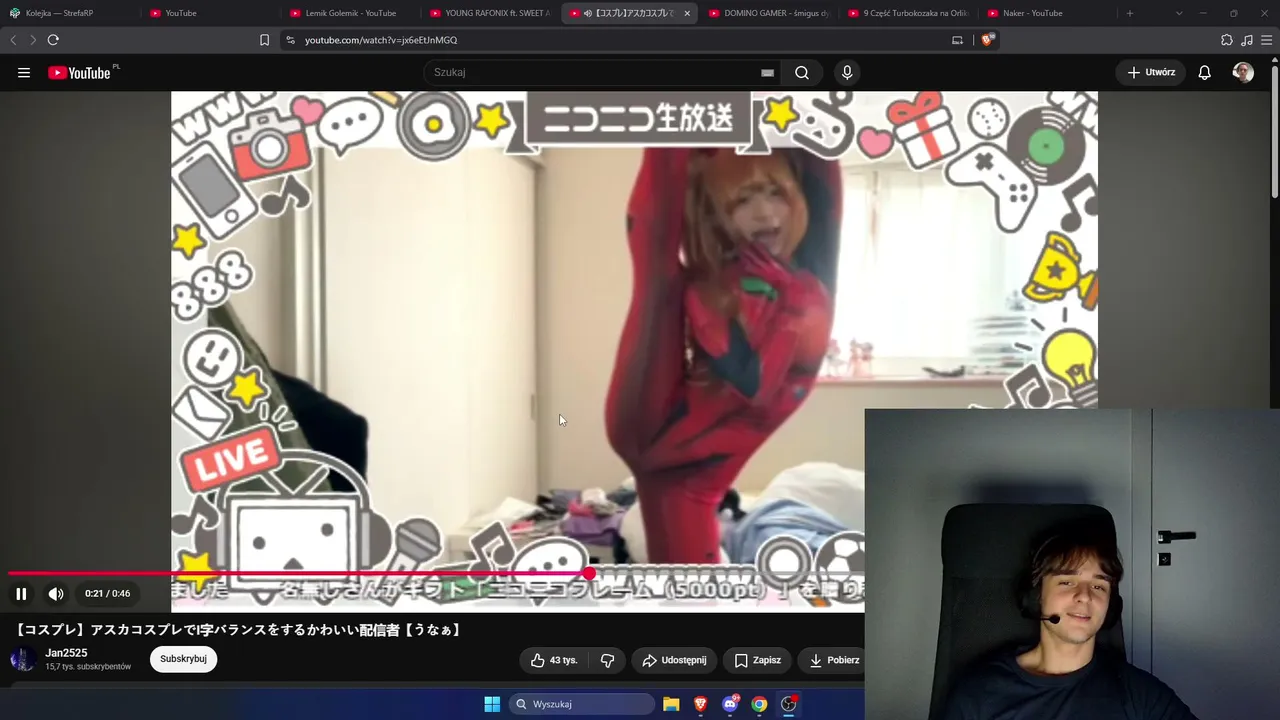Click the Udostępnij share button
The image size is (1280, 720).
[x=674, y=660]
